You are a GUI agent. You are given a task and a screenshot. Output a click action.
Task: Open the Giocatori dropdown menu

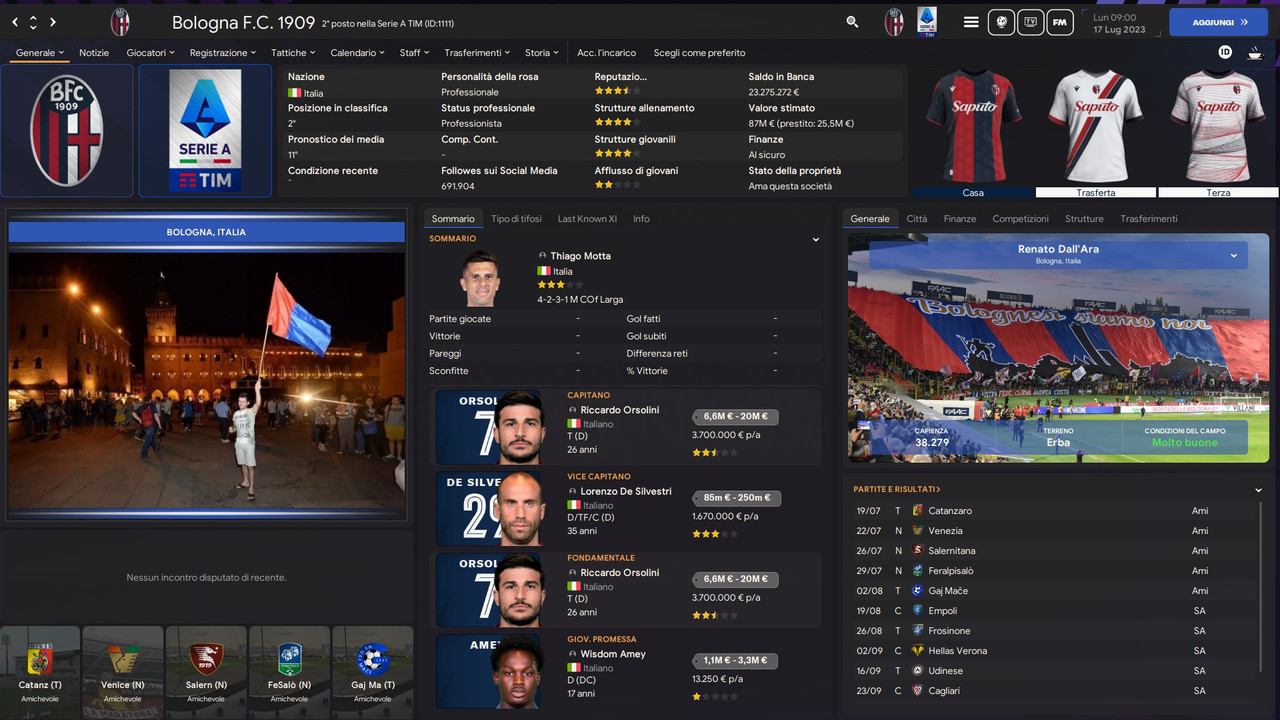[150, 52]
